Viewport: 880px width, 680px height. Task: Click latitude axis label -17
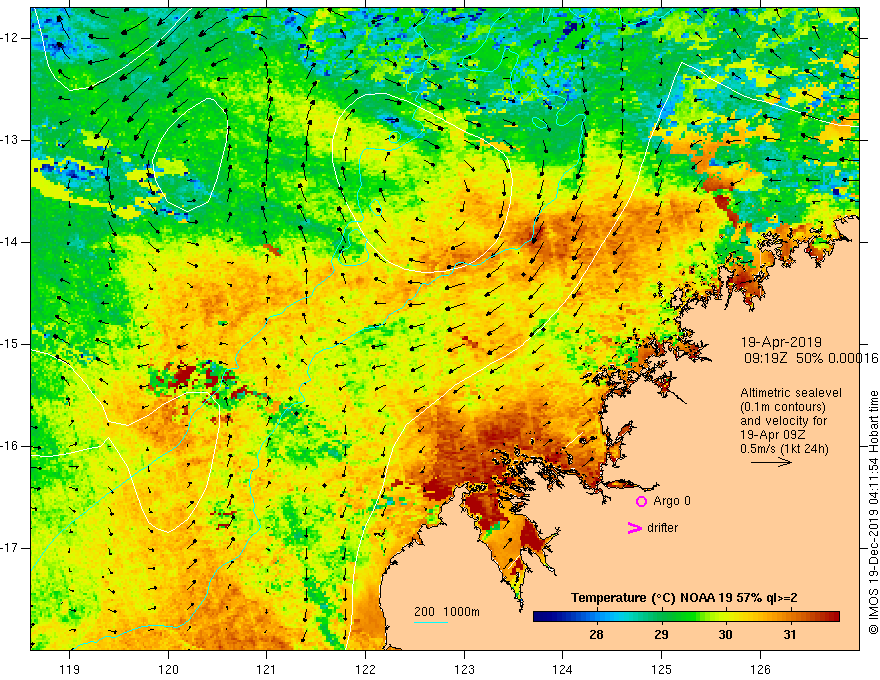[10, 548]
